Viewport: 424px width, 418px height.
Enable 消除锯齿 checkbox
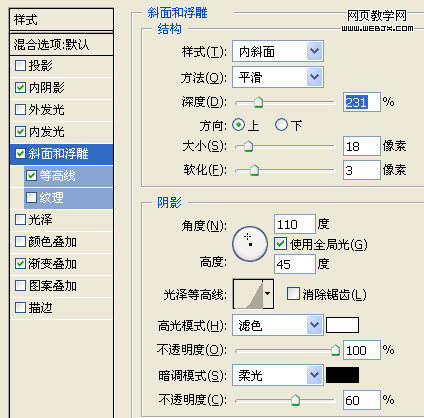pyautogui.click(x=293, y=294)
